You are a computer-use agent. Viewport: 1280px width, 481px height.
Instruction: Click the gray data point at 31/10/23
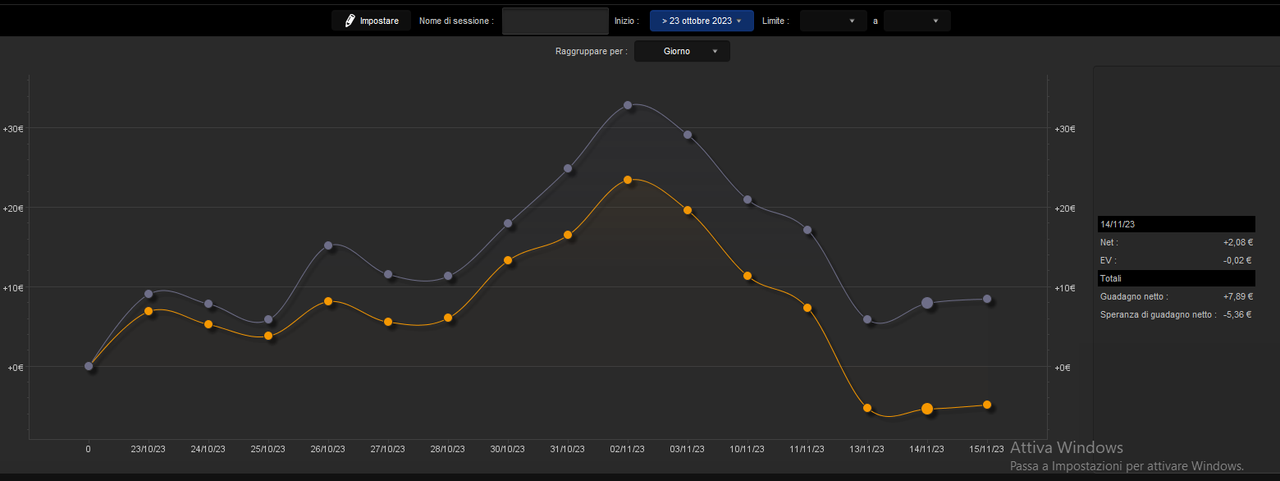pos(568,168)
